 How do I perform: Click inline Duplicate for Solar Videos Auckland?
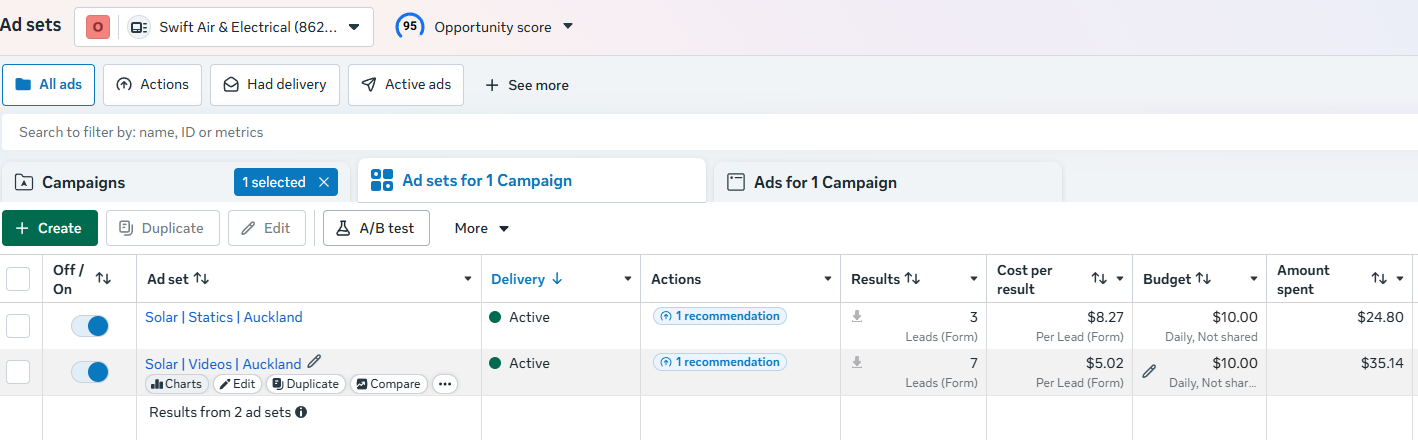(x=306, y=384)
